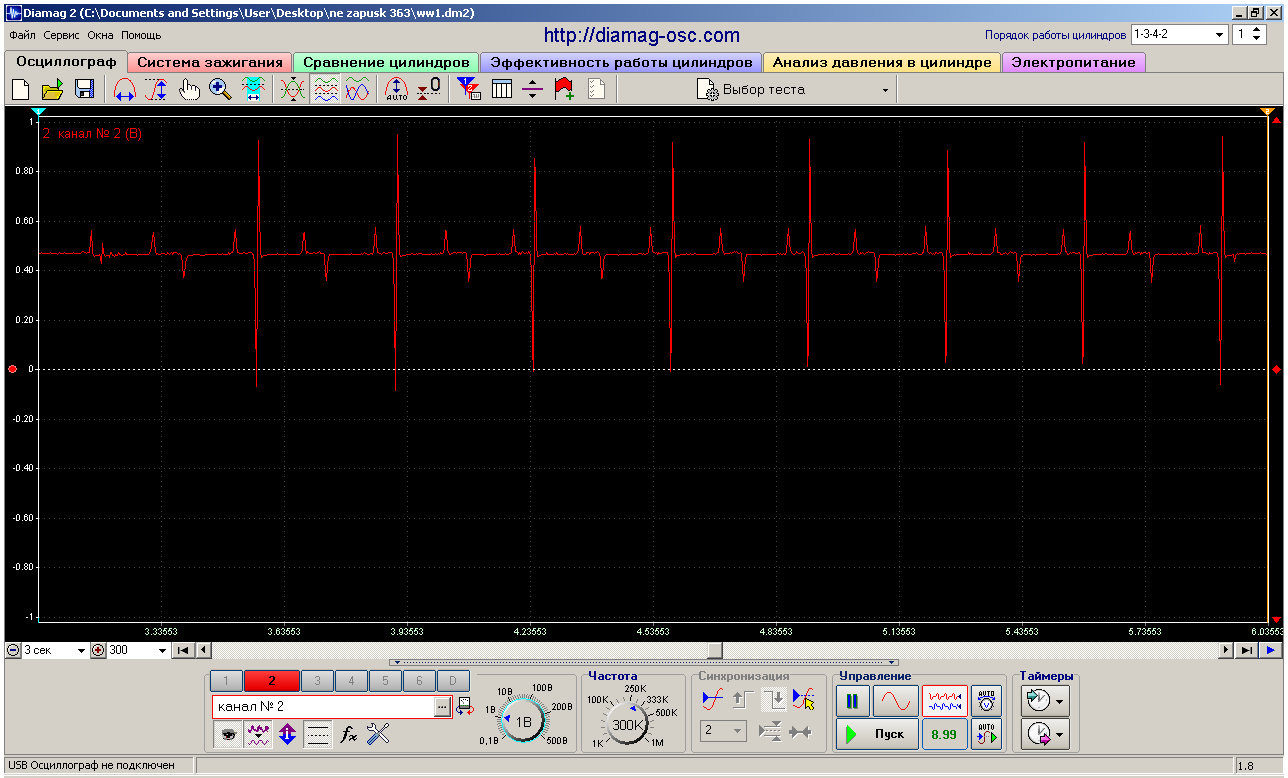1288x778 pixels.
Task: Select horizontal stretch tool with red arc
Action: click(x=125, y=89)
